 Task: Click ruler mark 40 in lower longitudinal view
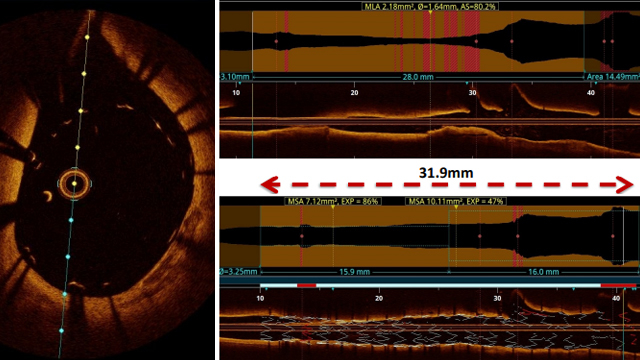click(616, 298)
